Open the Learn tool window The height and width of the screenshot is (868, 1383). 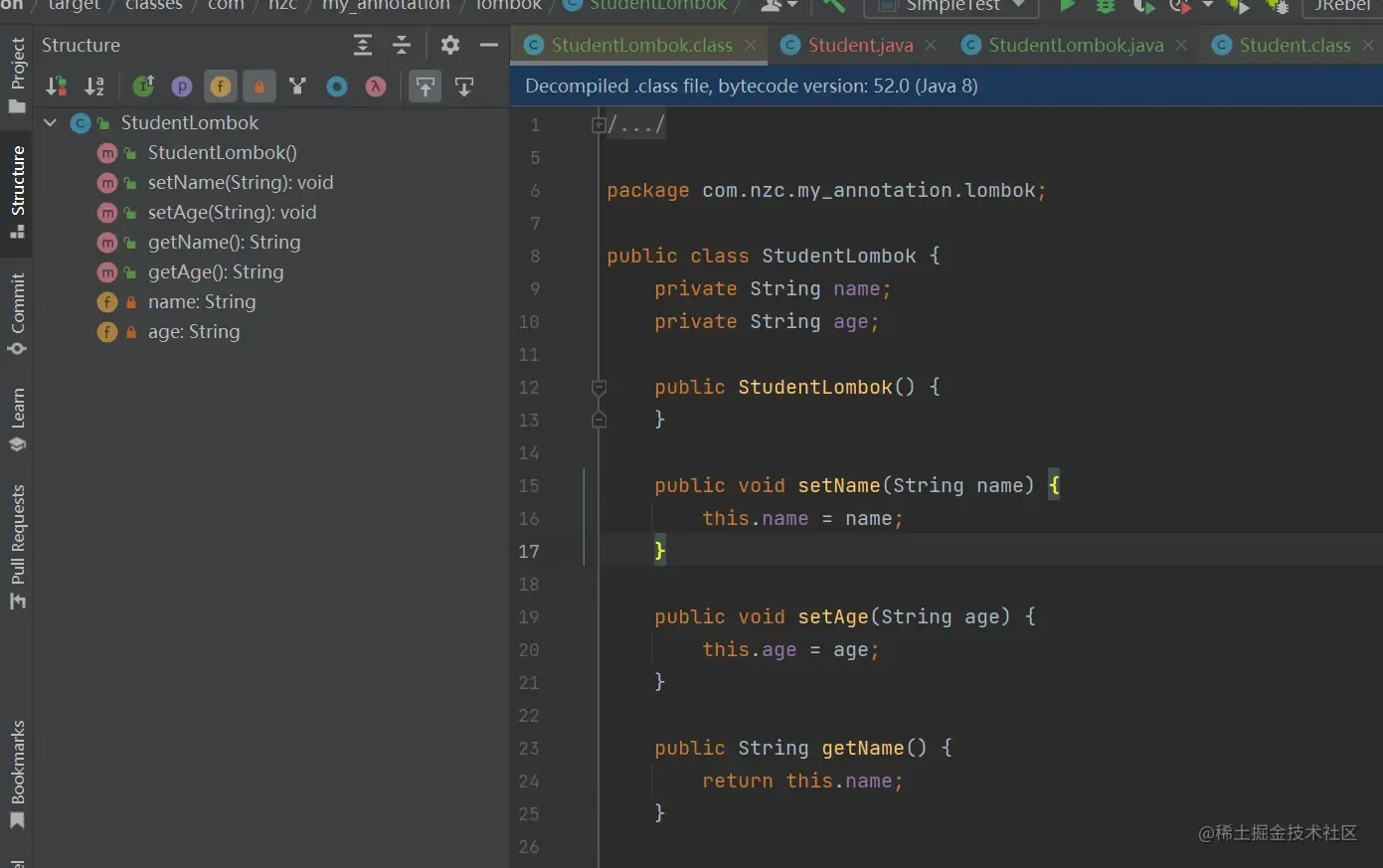pyautogui.click(x=17, y=420)
